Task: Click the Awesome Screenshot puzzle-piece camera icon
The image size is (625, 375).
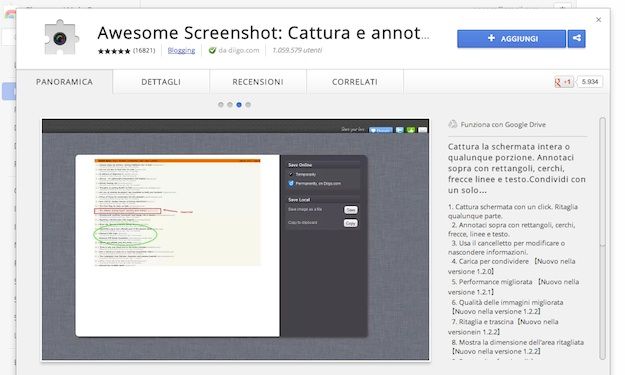Action: 61,37
